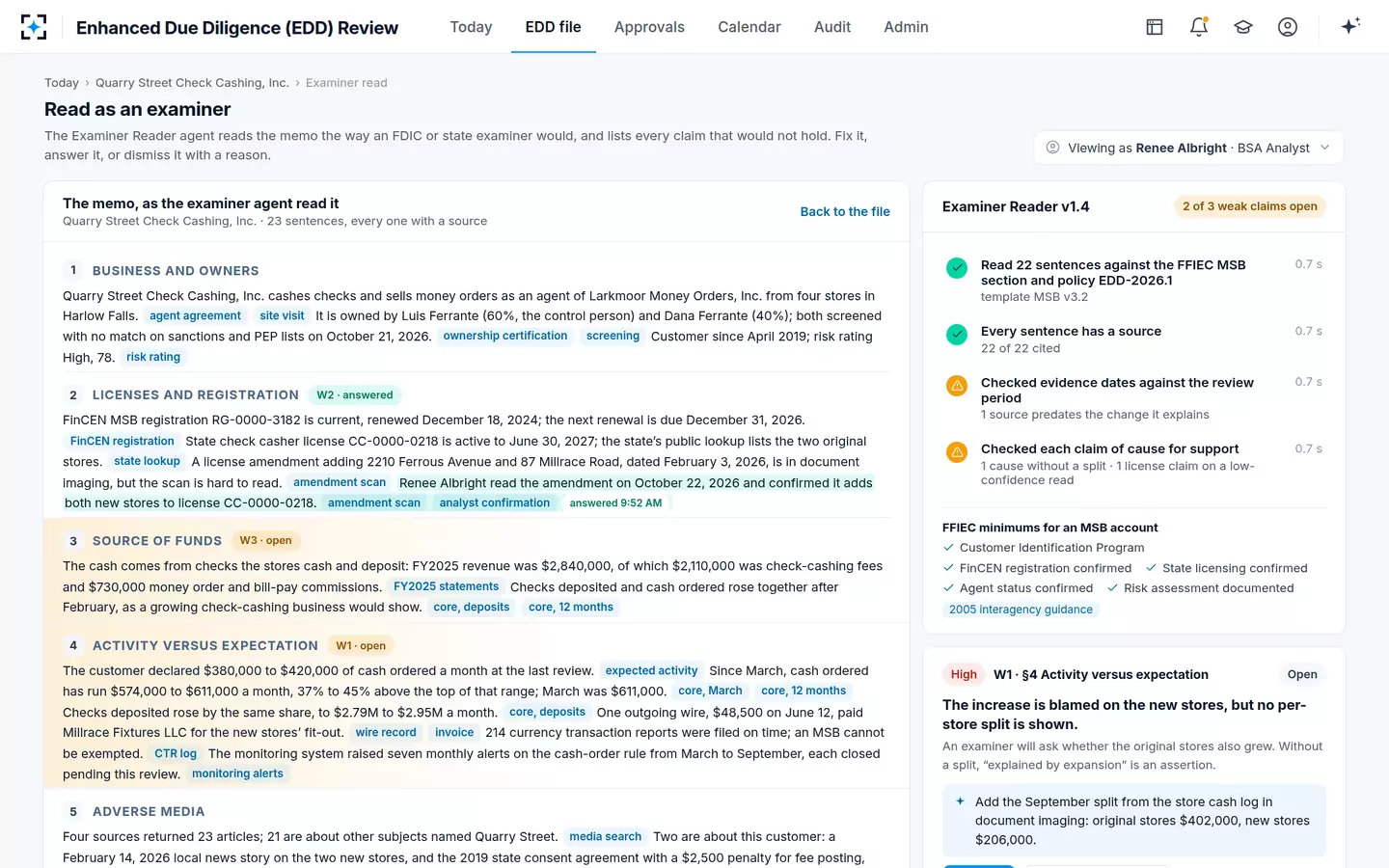Open the 'ownership certification' source chip
Screen dimensions: 1389x868
coord(505,336)
